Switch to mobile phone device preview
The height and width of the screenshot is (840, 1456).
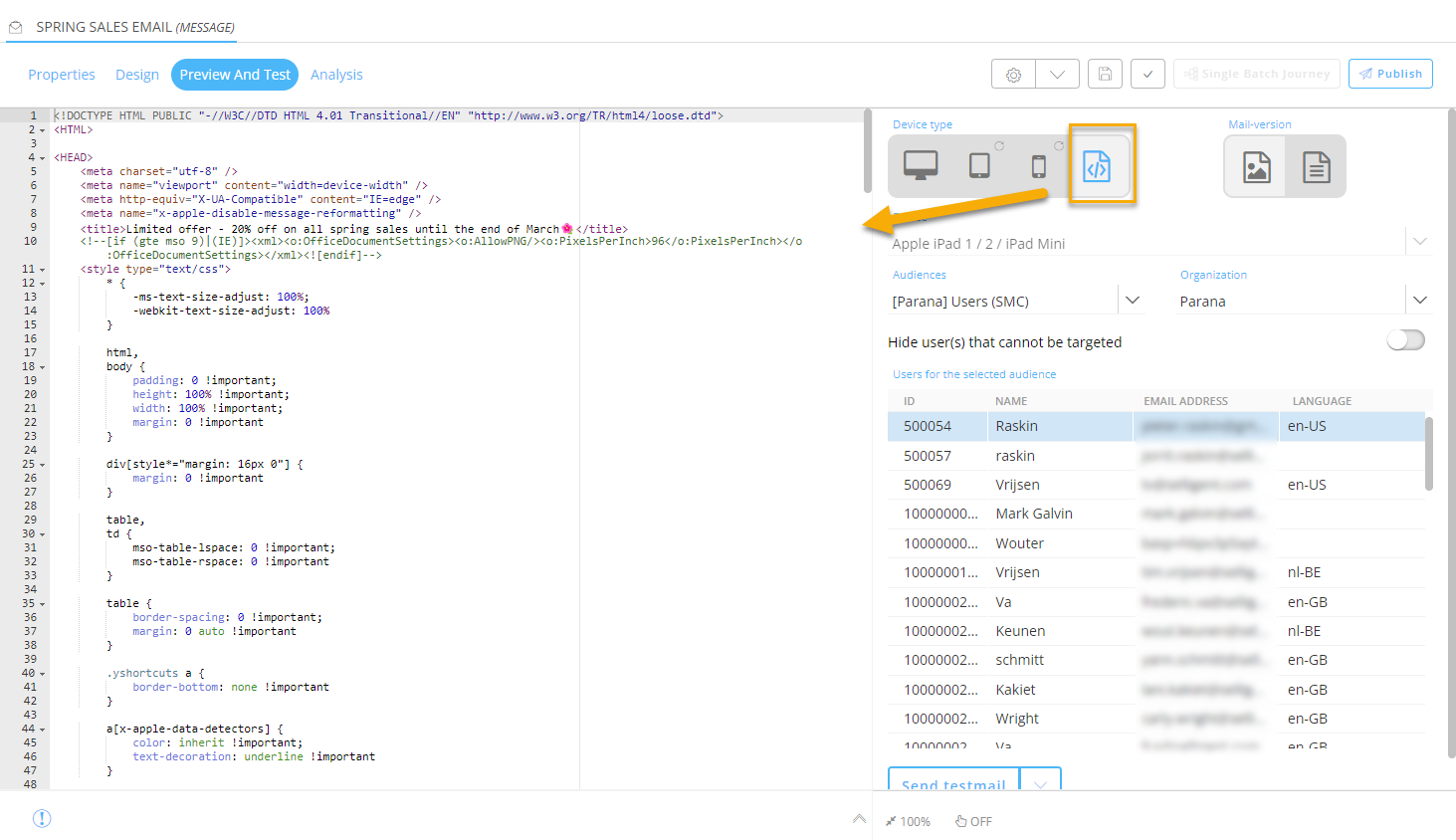(x=1038, y=166)
